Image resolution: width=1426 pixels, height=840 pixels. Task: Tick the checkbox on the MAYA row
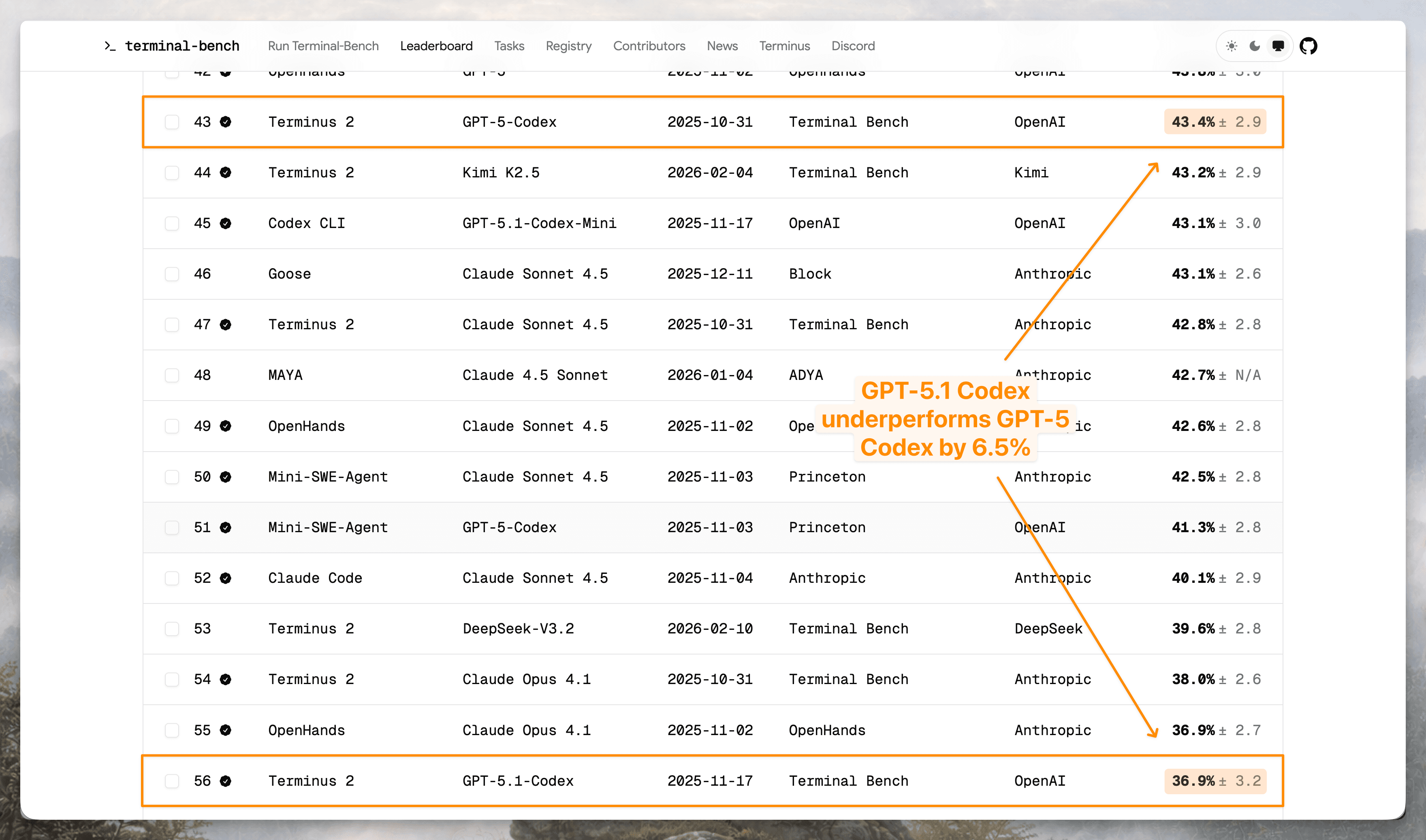tap(171, 375)
